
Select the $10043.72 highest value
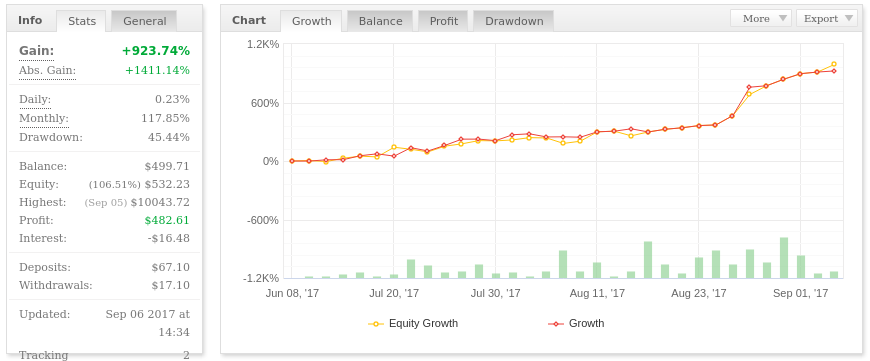[160, 202]
